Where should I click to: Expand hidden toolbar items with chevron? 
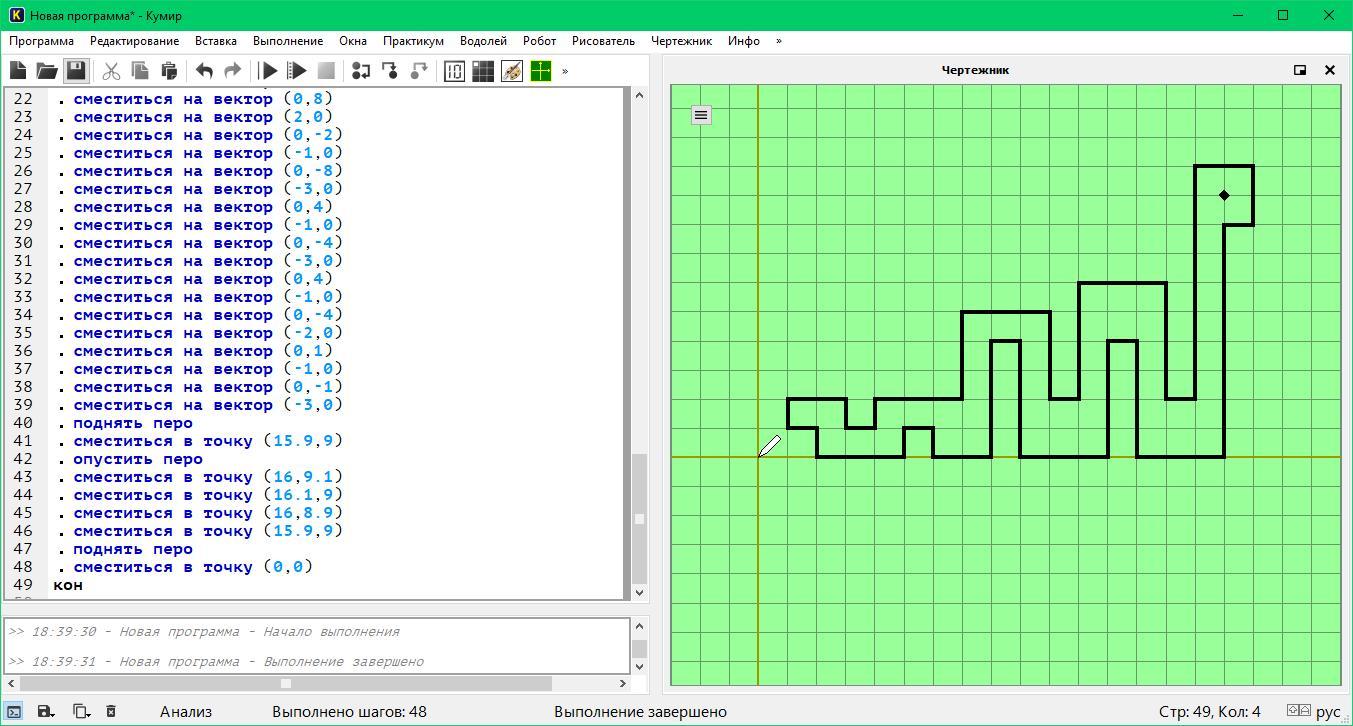point(565,71)
